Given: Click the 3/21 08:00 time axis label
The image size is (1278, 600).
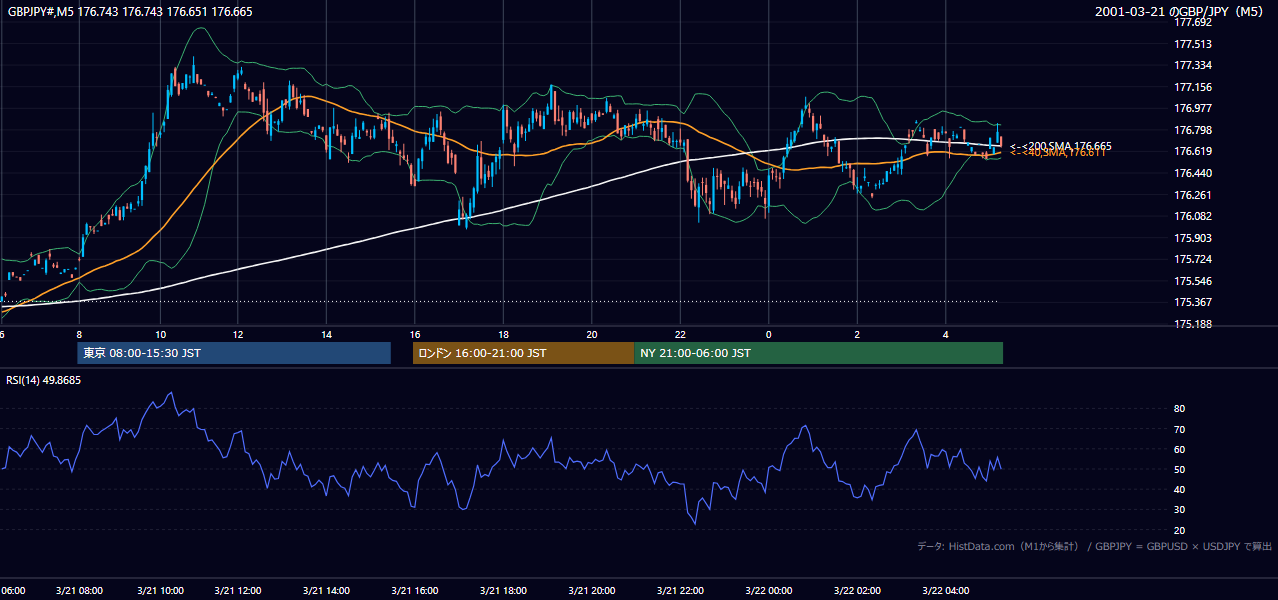Looking at the screenshot, I should click(78, 591).
